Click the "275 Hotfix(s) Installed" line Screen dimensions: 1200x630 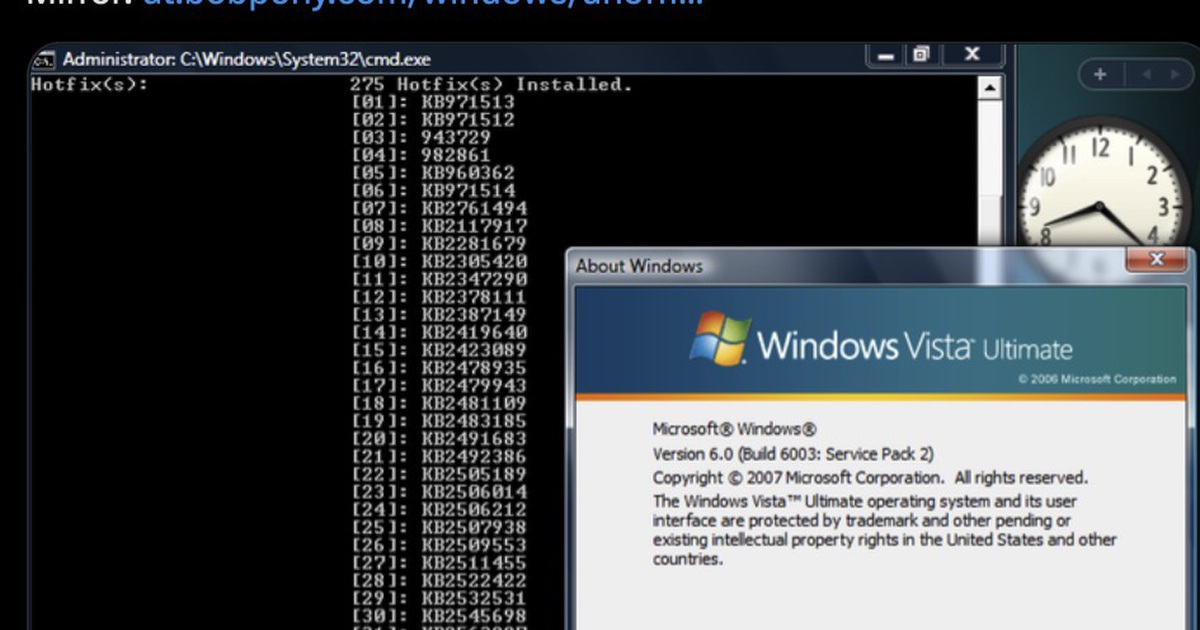[490, 85]
